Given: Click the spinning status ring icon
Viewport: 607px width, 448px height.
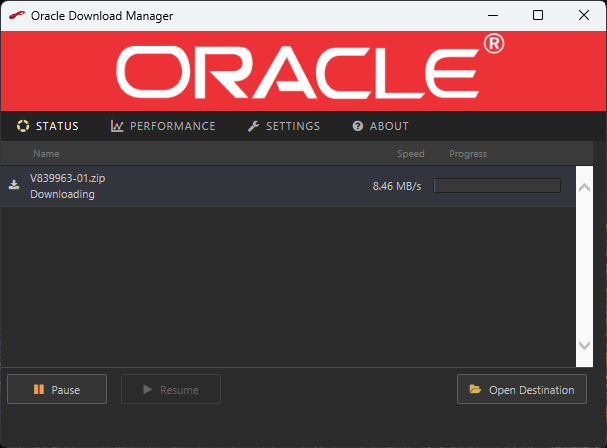Looking at the screenshot, I should pos(23,126).
